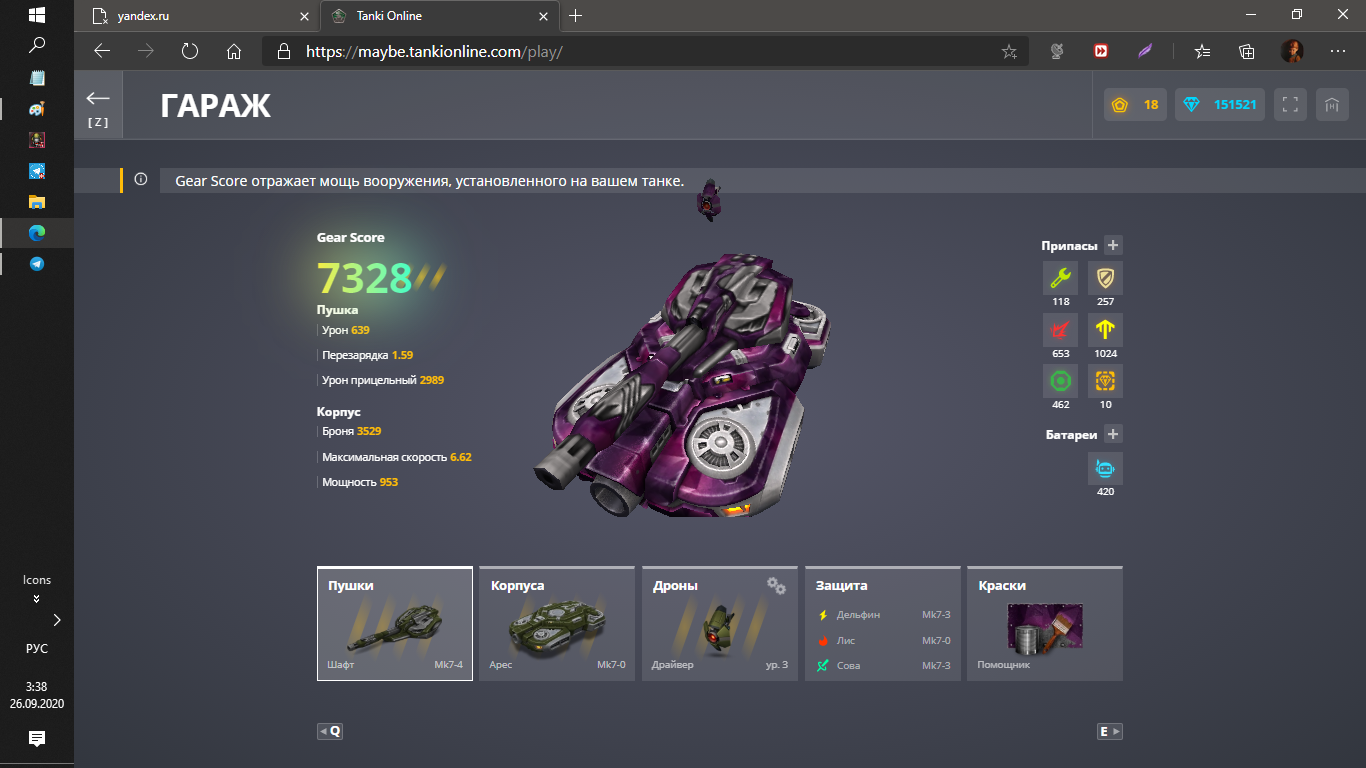This screenshot has height=768, width=1366.
Task: Go to previous section with Q arrow
Action: pyautogui.click(x=330, y=731)
